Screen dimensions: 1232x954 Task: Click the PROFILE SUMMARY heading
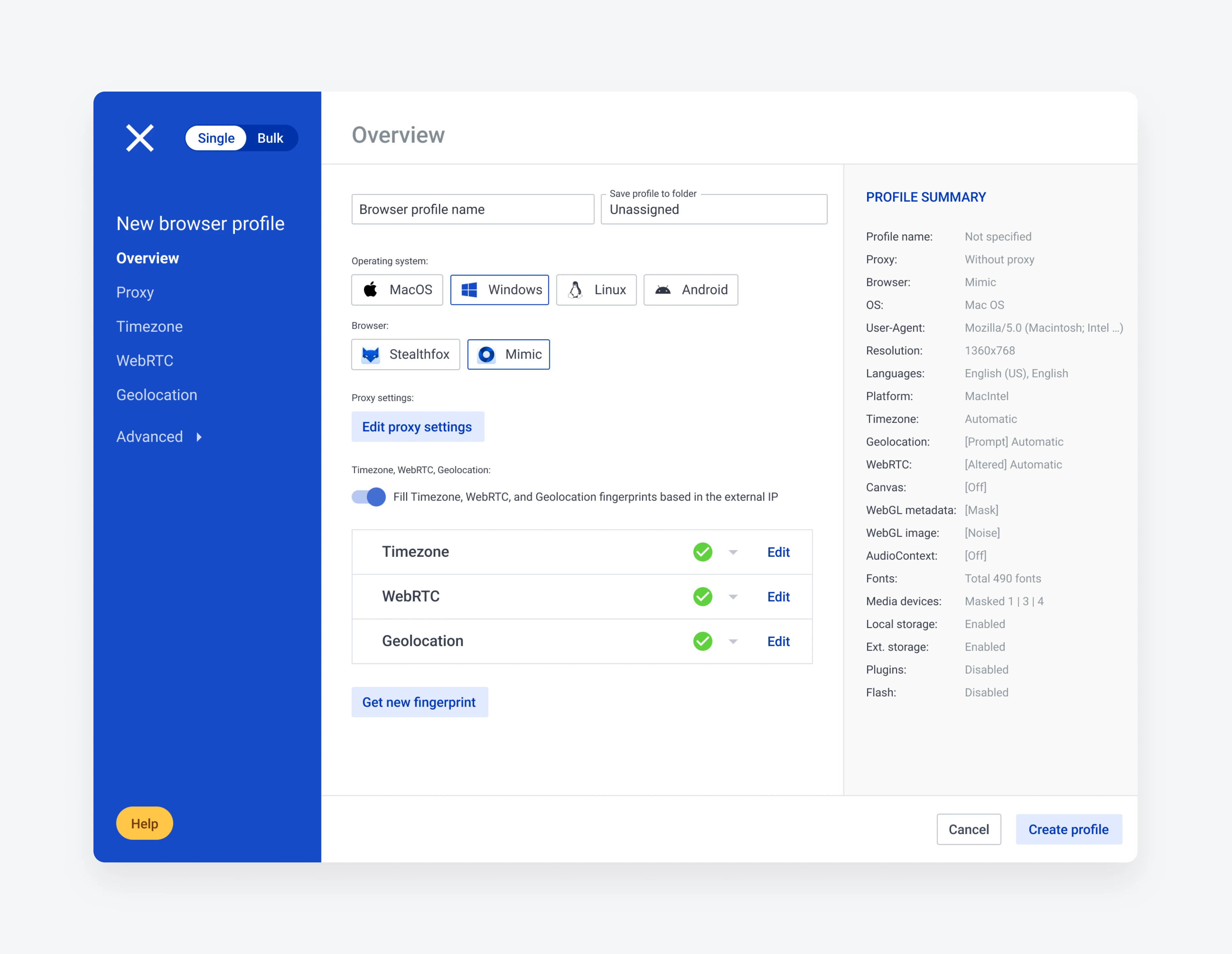tap(926, 197)
